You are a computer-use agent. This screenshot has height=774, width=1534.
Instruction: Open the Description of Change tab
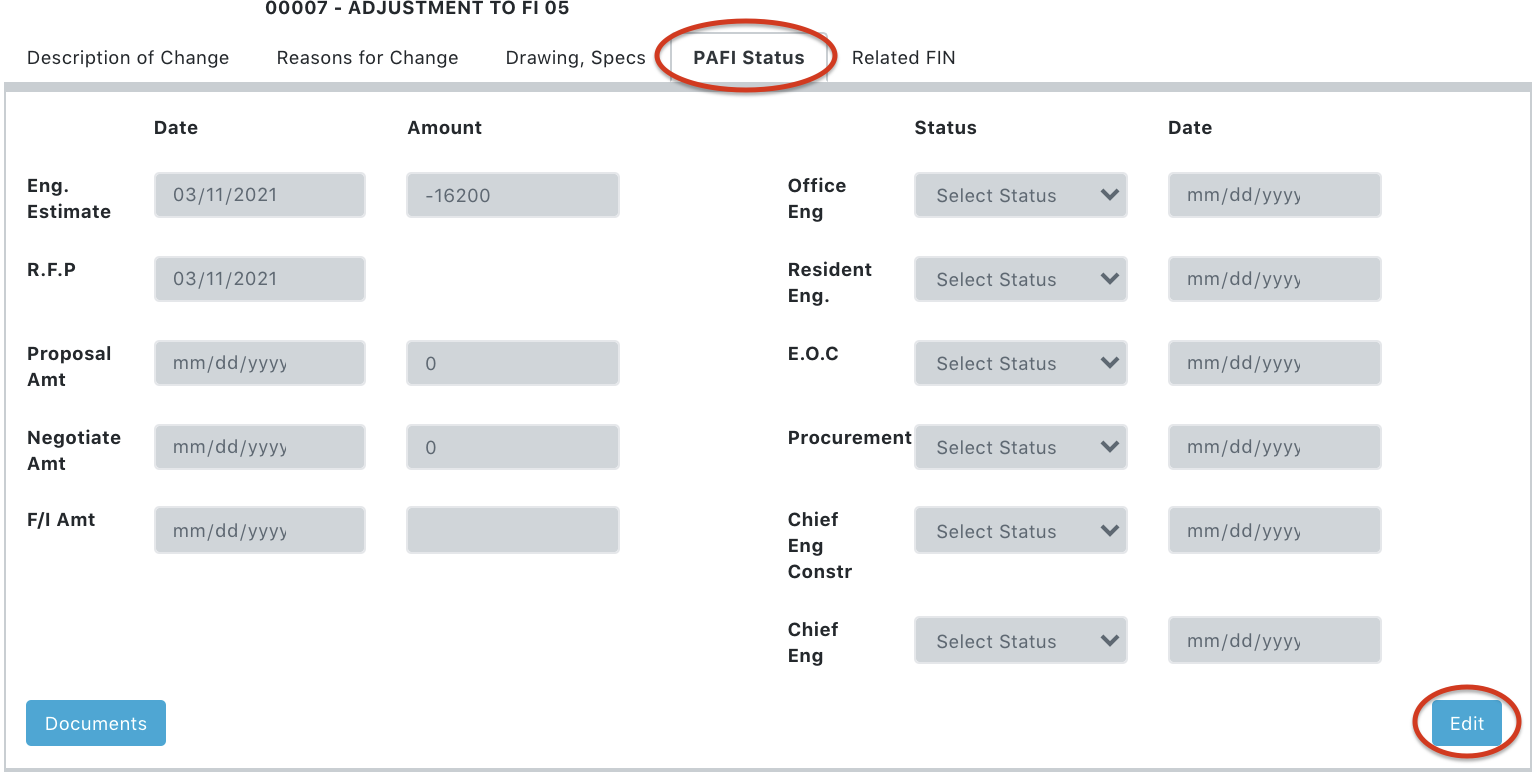pos(128,58)
